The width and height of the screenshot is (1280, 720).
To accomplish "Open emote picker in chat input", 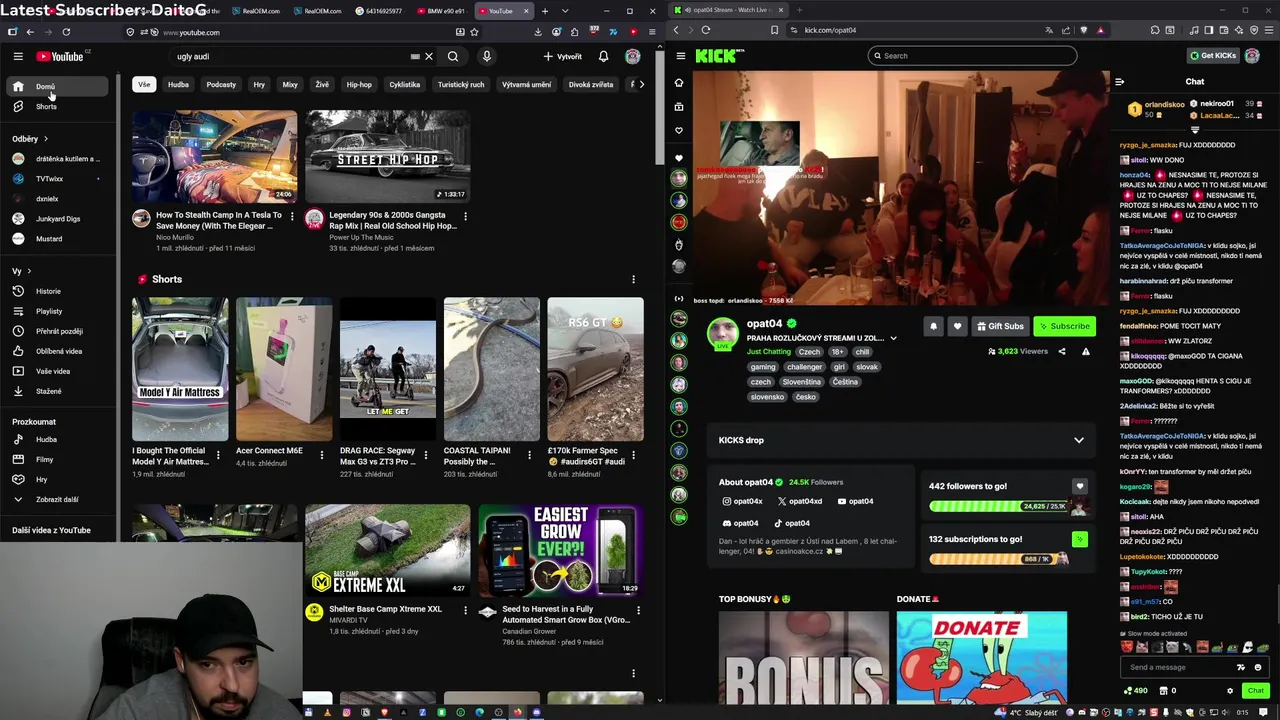I will tap(1258, 667).
